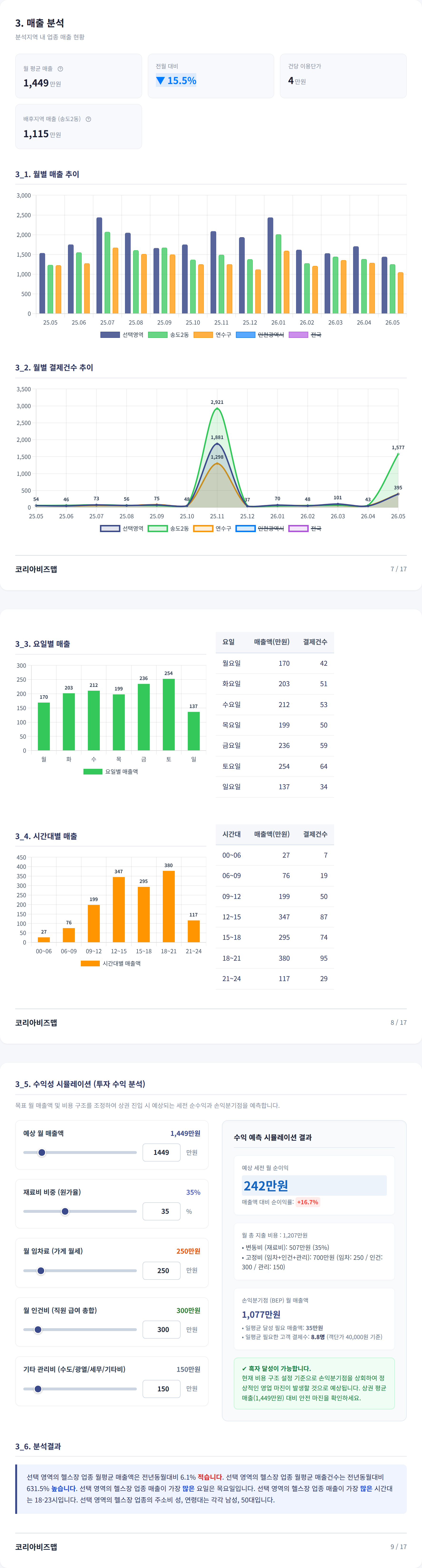Click the 건당 이용단가 card
This screenshot has width=422, height=1568.
click(343, 76)
